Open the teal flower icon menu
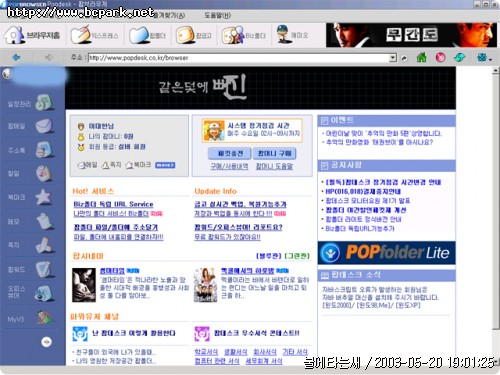The width and height of the screenshot is (500, 375). pos(484,58)
